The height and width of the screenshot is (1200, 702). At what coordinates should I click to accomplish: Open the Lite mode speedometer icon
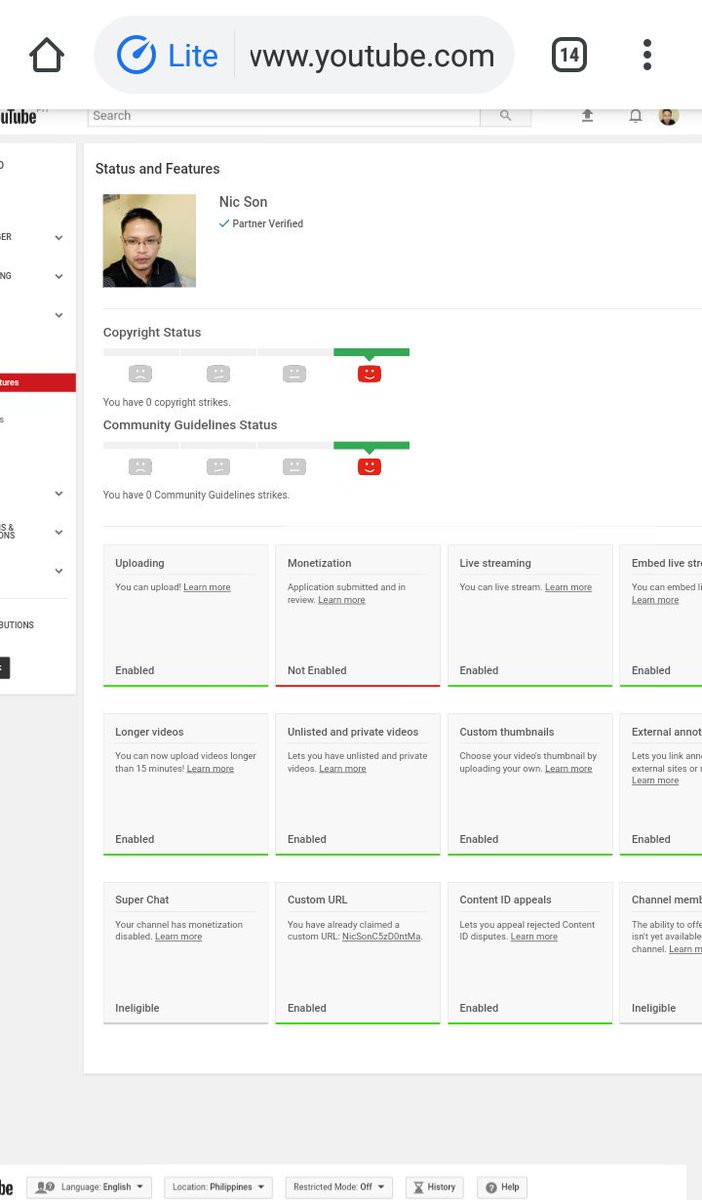click(136, 55)
